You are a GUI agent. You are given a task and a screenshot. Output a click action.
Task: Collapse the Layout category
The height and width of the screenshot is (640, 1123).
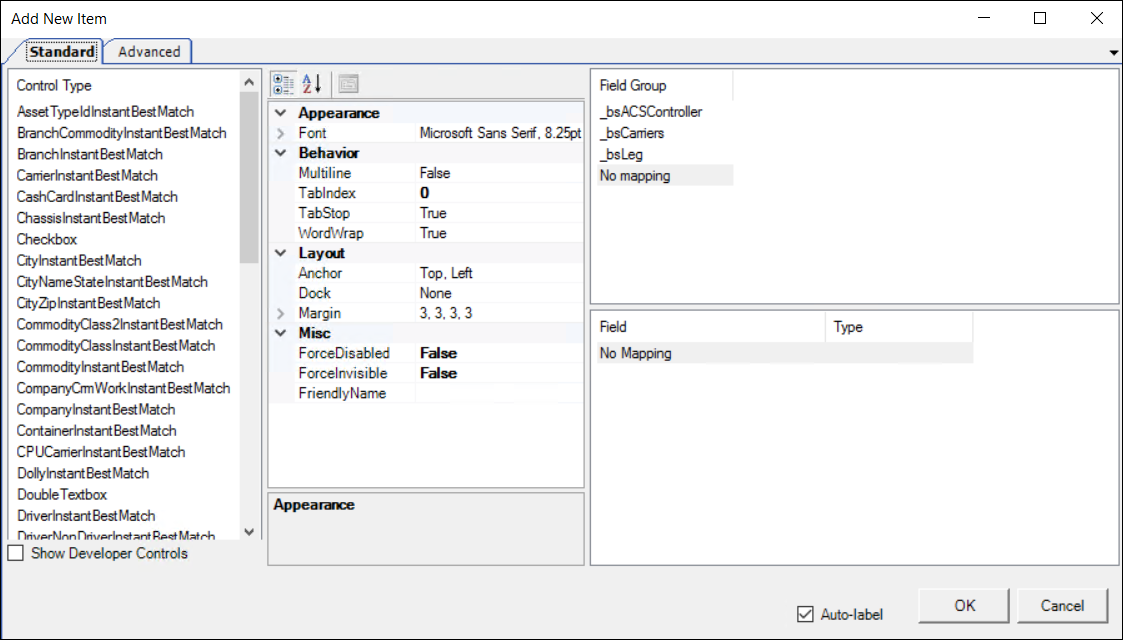[x=281, y=253]
